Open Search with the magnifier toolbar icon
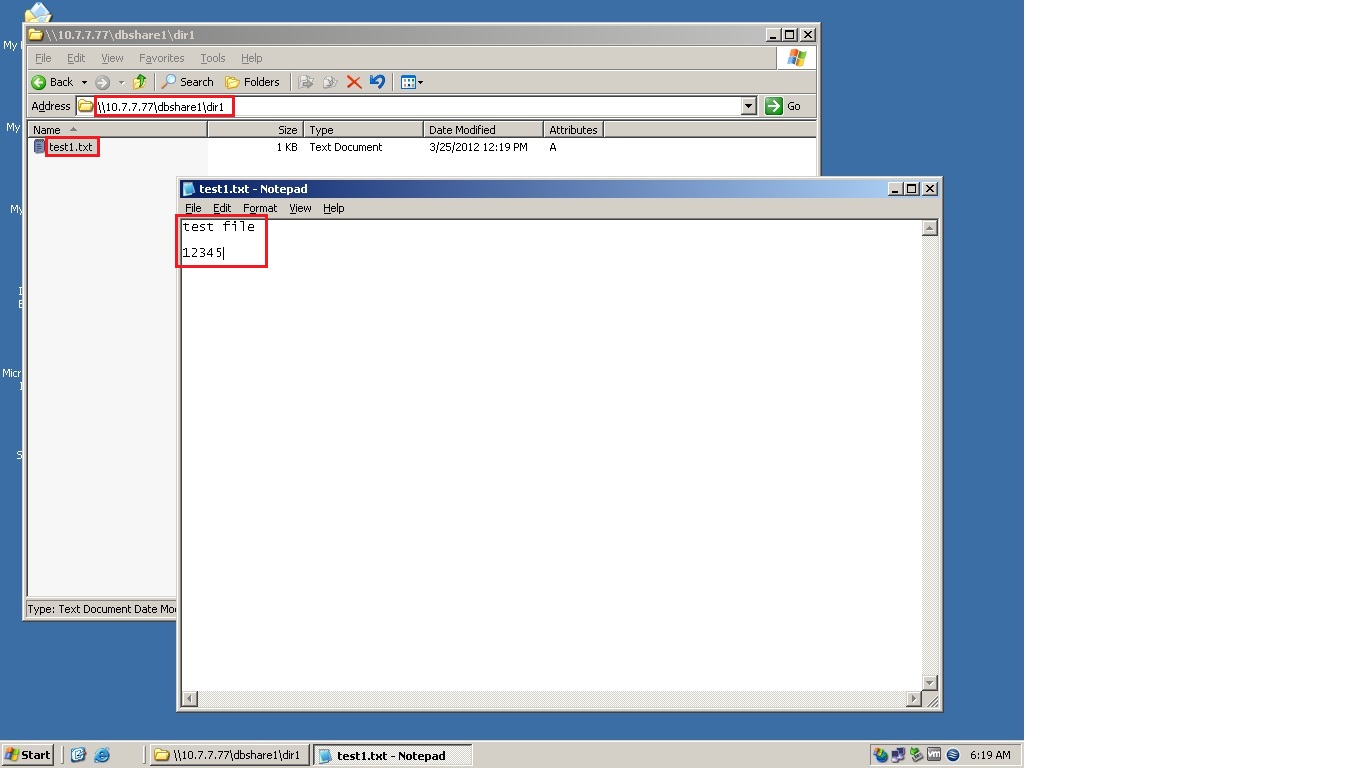Screen dimensions: 1360x768 click(170, 82)
